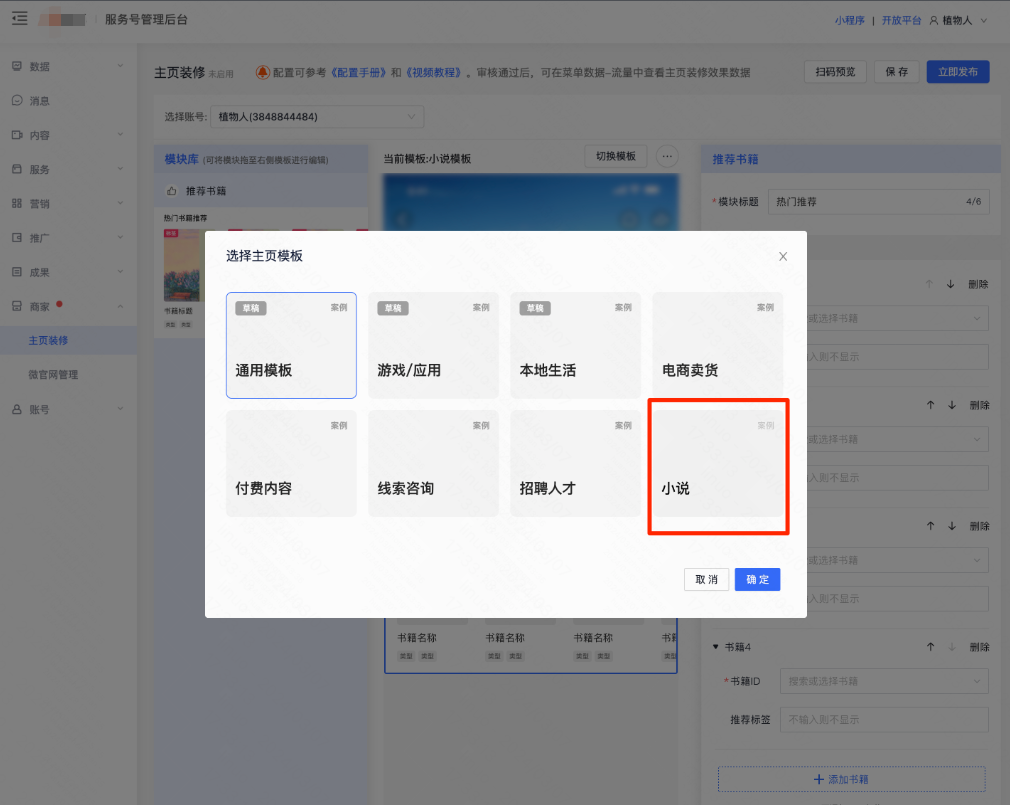
Task: Open 主页装修 in the sidebar
Action: pos(48,341)
